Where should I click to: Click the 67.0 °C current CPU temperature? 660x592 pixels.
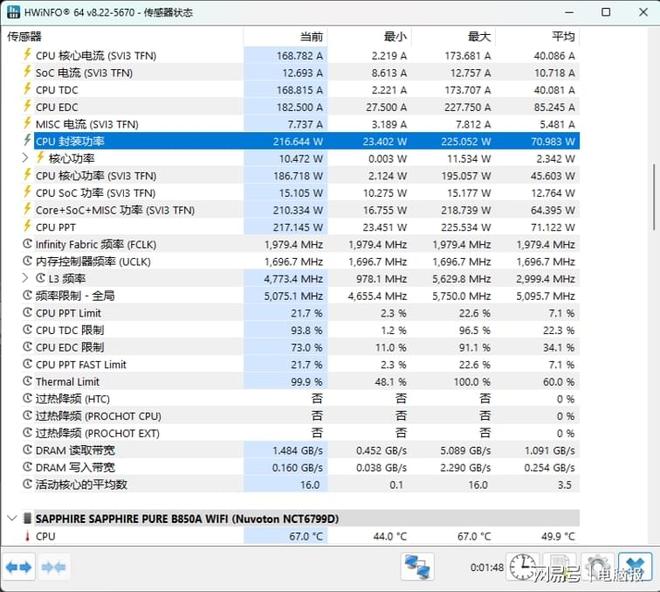306,536
